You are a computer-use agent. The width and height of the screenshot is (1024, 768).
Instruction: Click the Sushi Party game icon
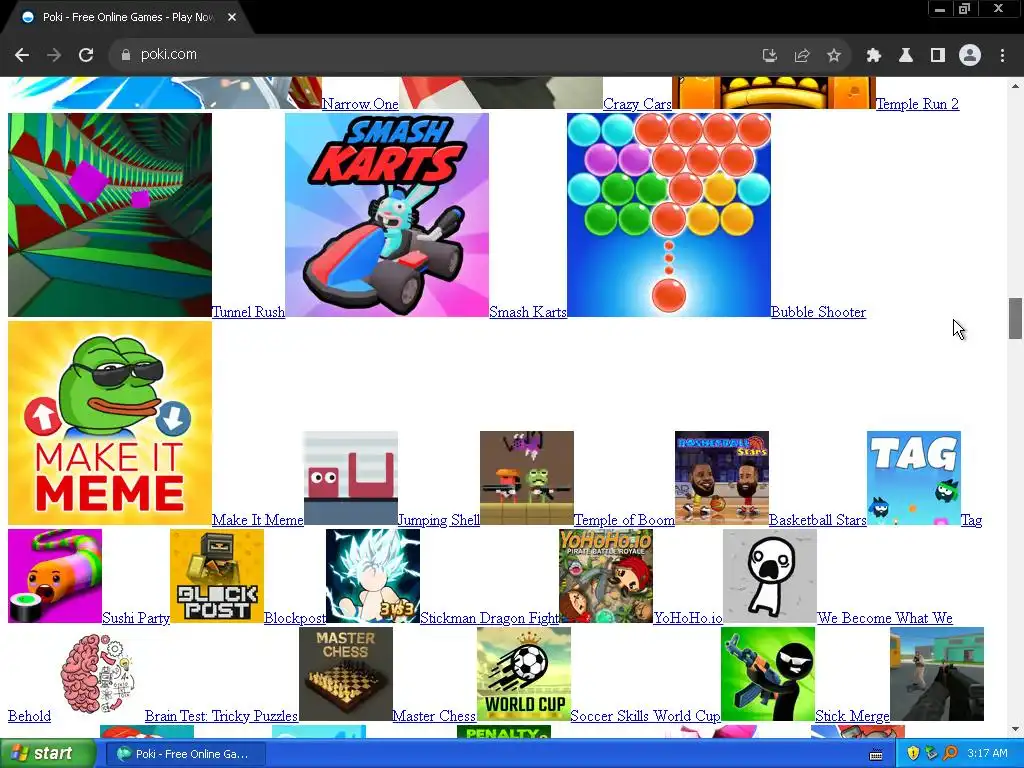(x=55, y=576)
